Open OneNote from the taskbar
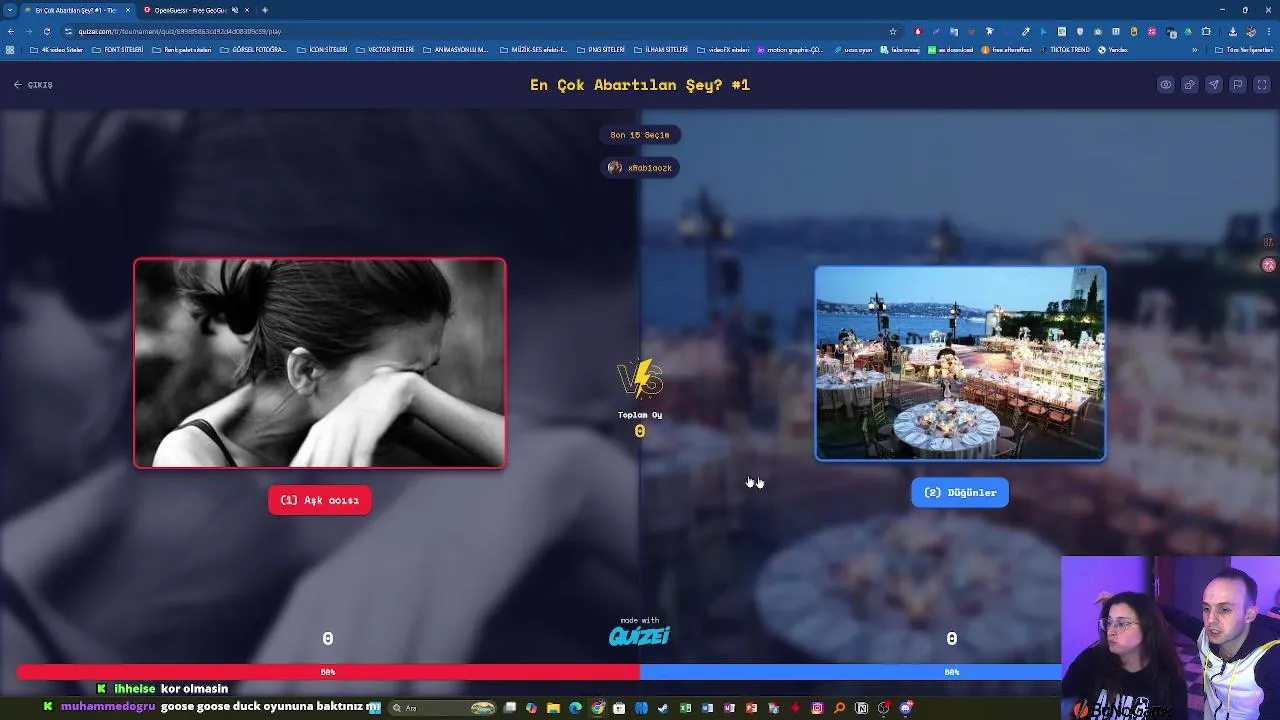 [x=729, y=708]
